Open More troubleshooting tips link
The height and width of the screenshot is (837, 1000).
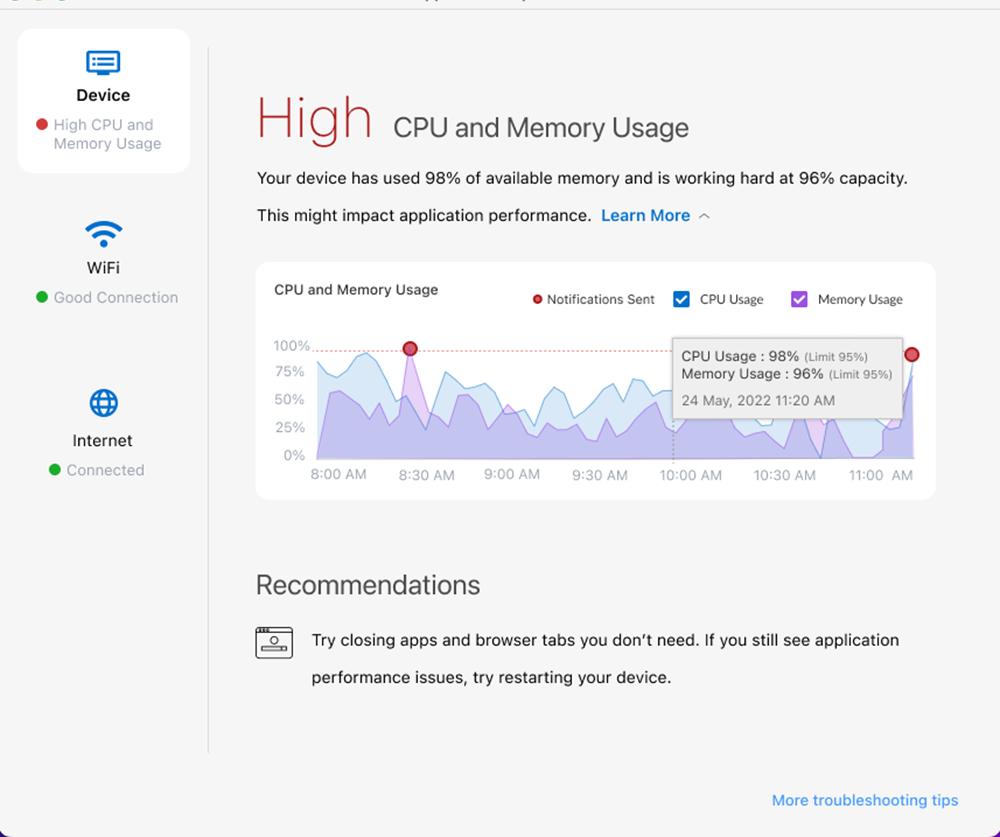865,800
